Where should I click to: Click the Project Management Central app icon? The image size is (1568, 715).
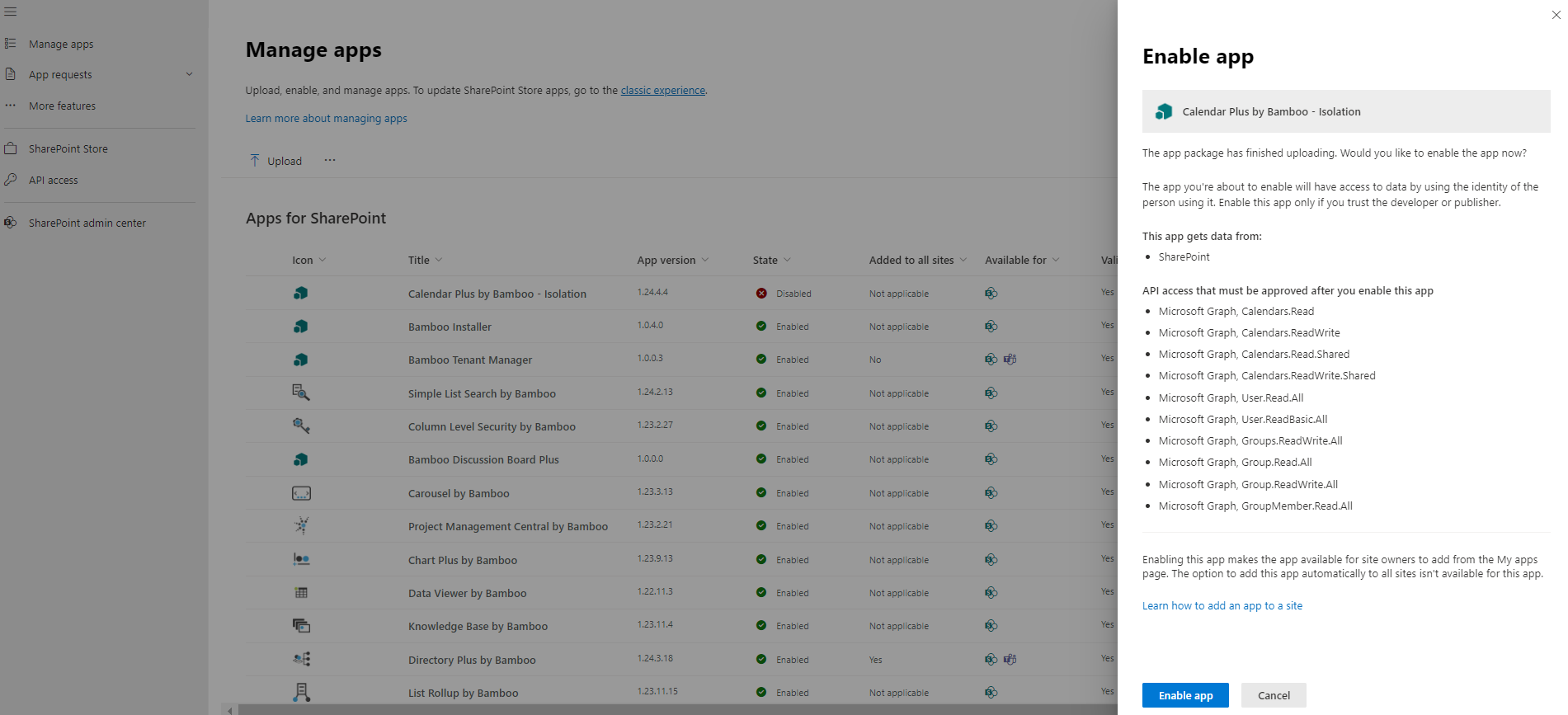tap(301, 525)
